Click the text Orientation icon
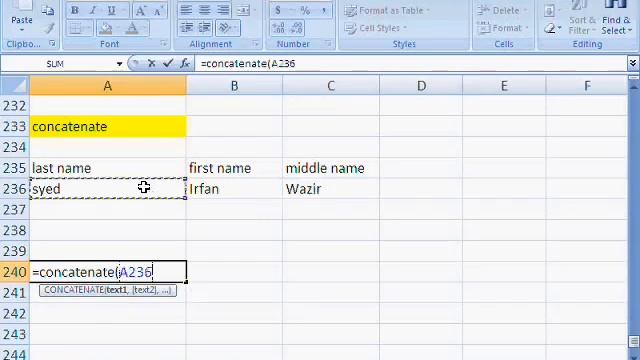 (224, 28)
